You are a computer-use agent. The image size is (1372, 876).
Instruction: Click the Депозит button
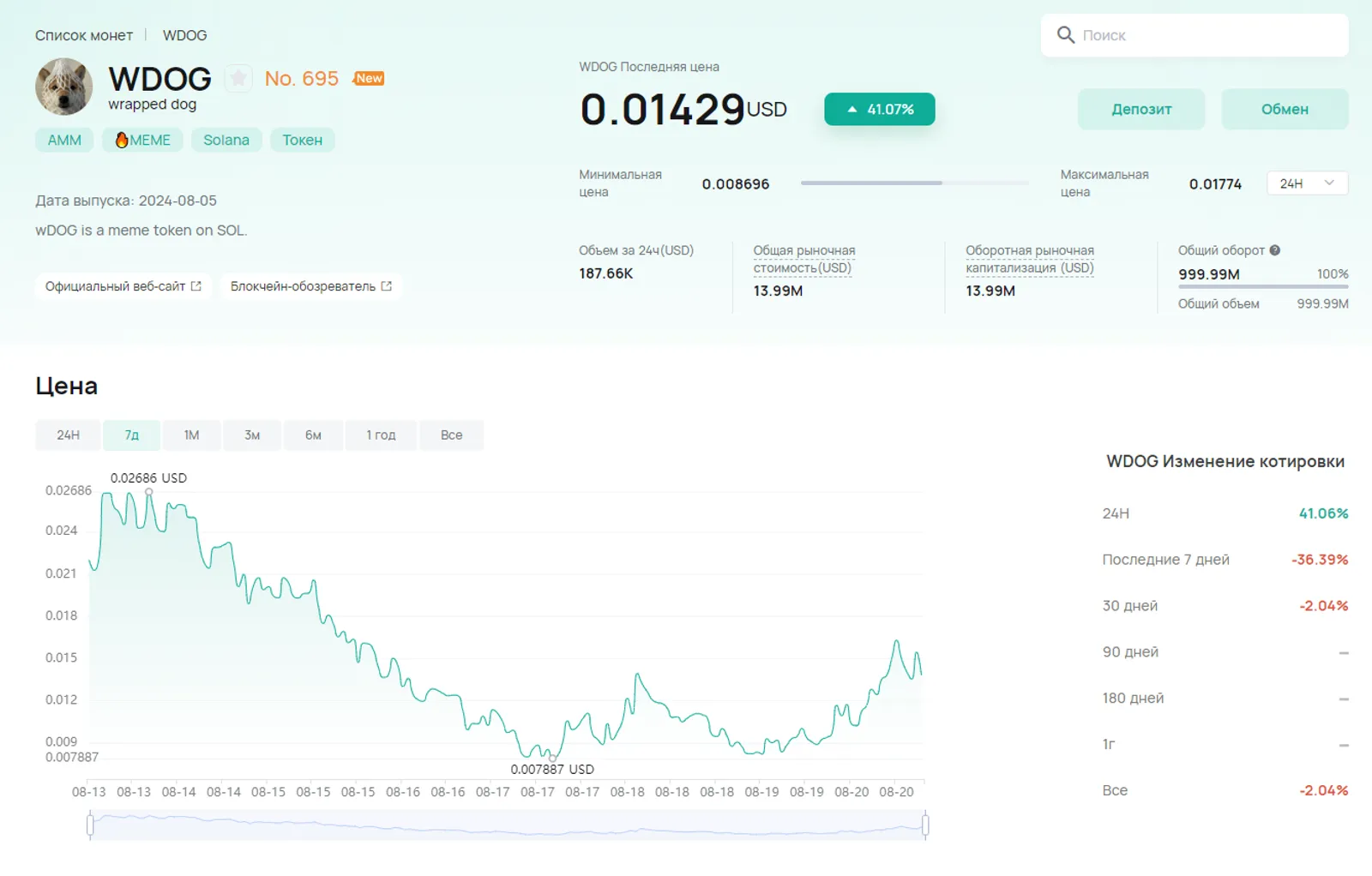pos(1141,110)
